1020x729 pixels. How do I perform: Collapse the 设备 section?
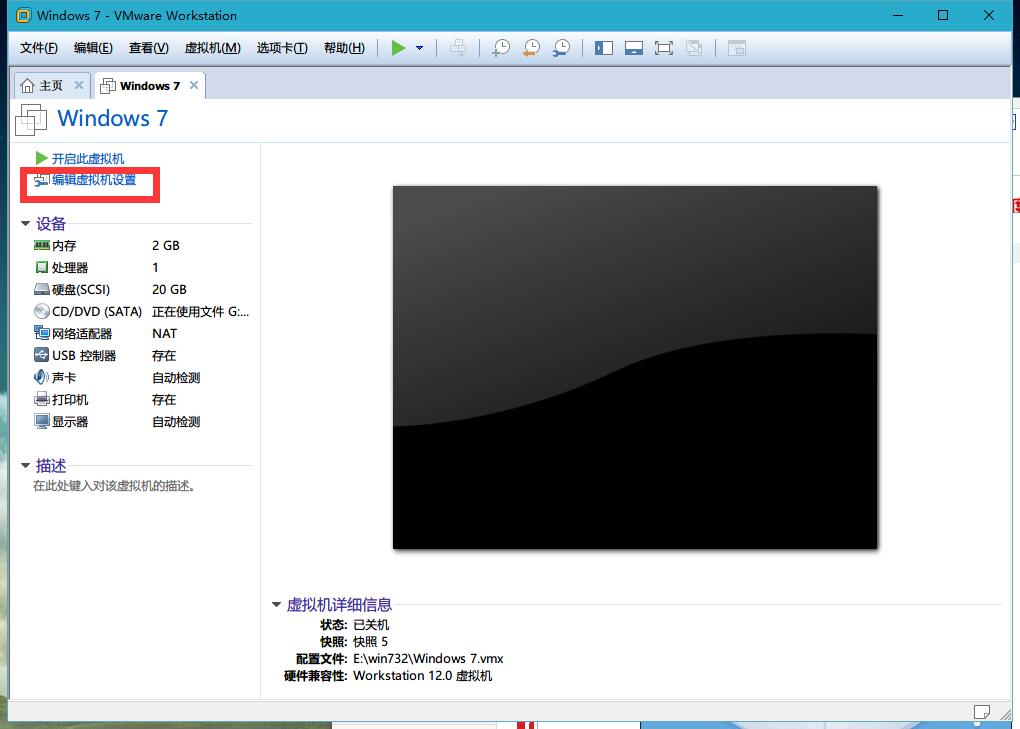(26, 224)
